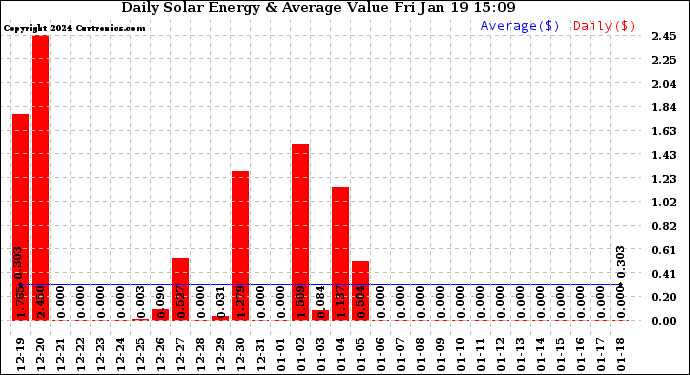This screenshot has height=375, width=690.
Task: Click the 0.084 value label
Action: coord(320,302)
